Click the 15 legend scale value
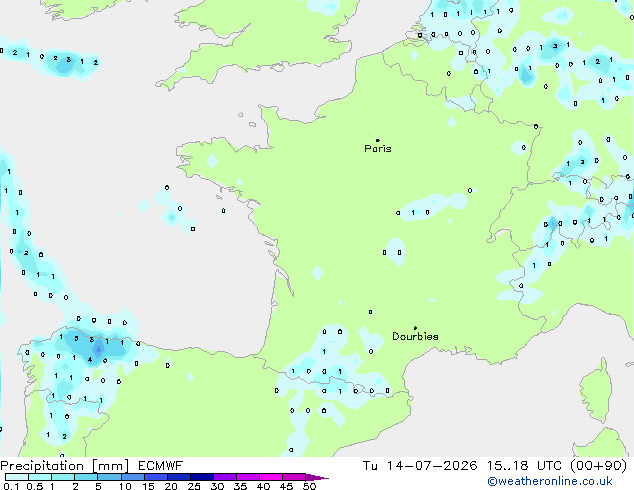Screen dimensions: 634x490 click(x=148, y=486)
